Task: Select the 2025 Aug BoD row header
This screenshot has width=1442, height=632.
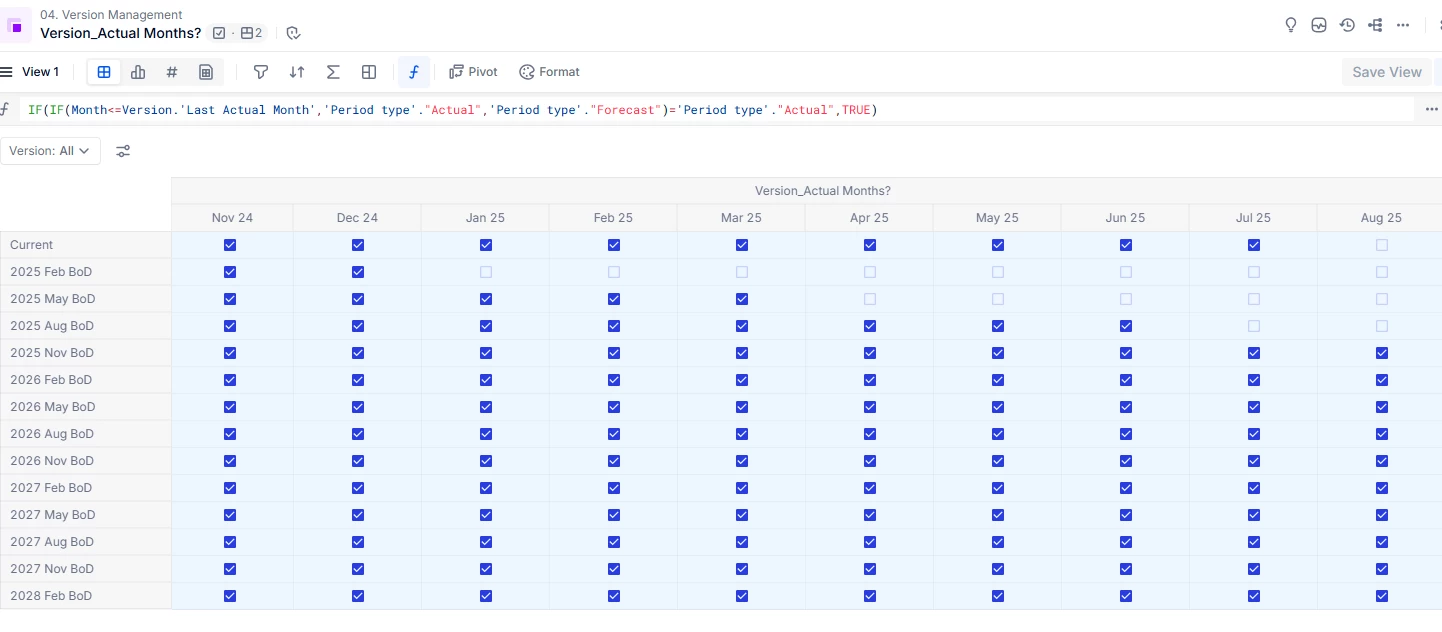Action: point(86,326)
